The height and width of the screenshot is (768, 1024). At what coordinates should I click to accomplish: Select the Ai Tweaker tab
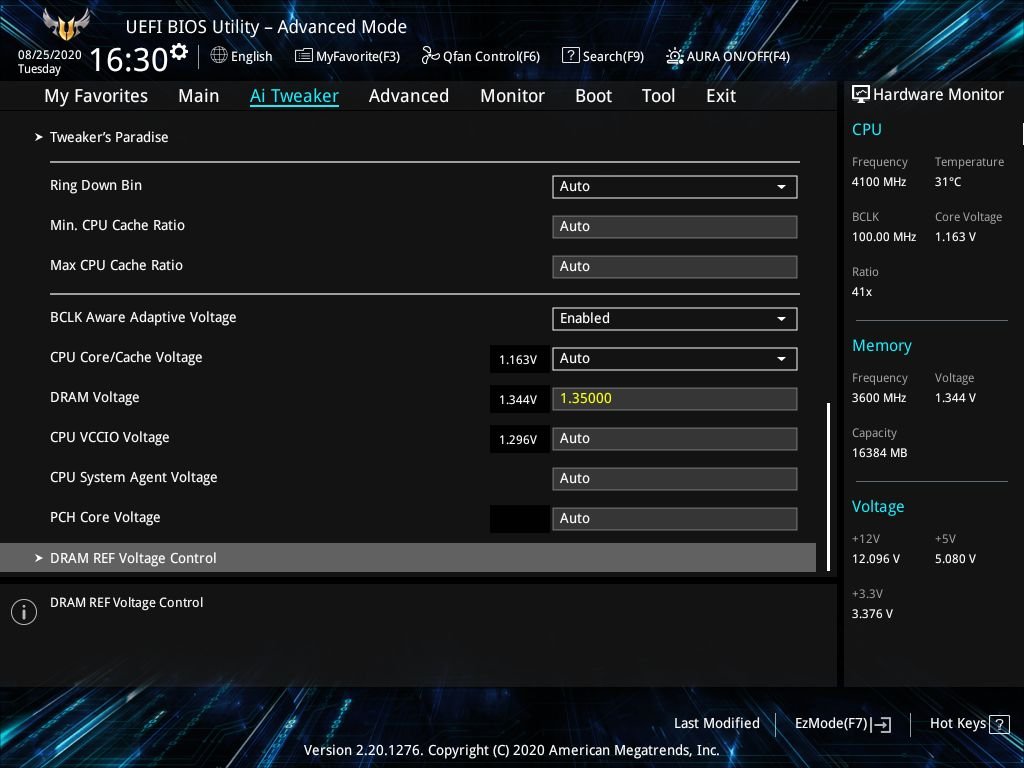tap(294, 96)
